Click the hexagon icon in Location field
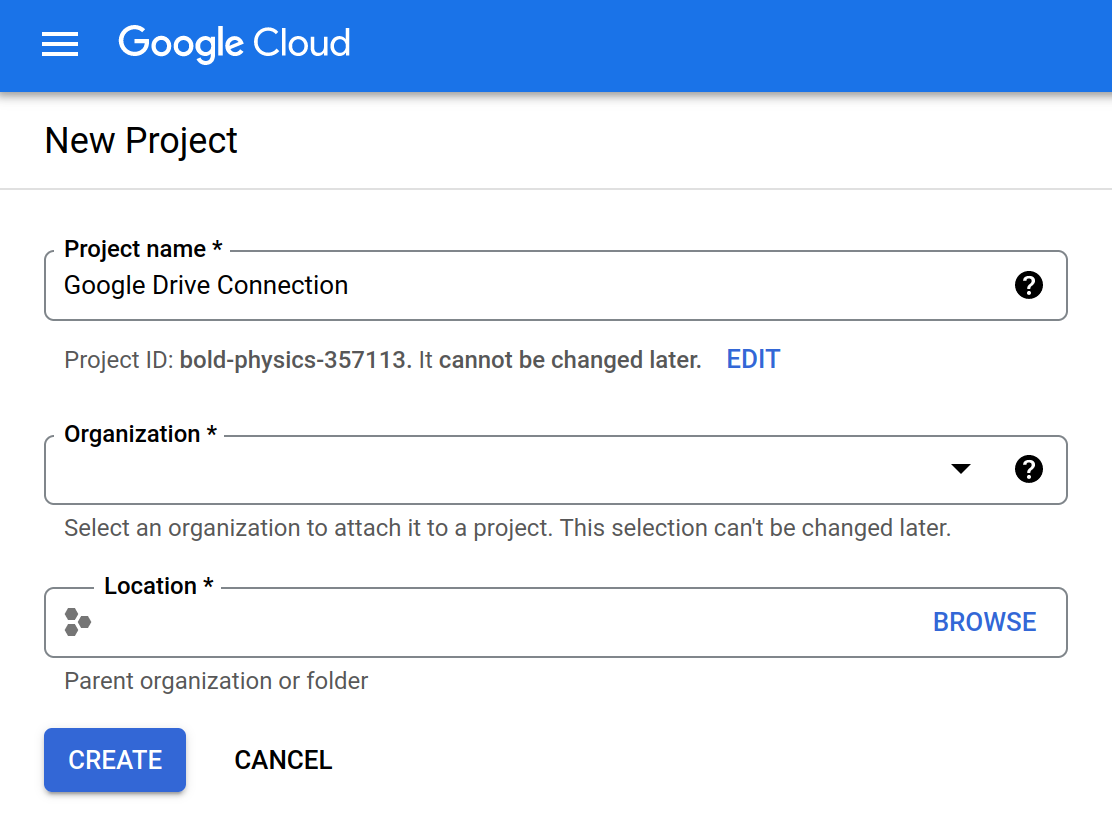1112x832 pixels. tap(77, 622)
